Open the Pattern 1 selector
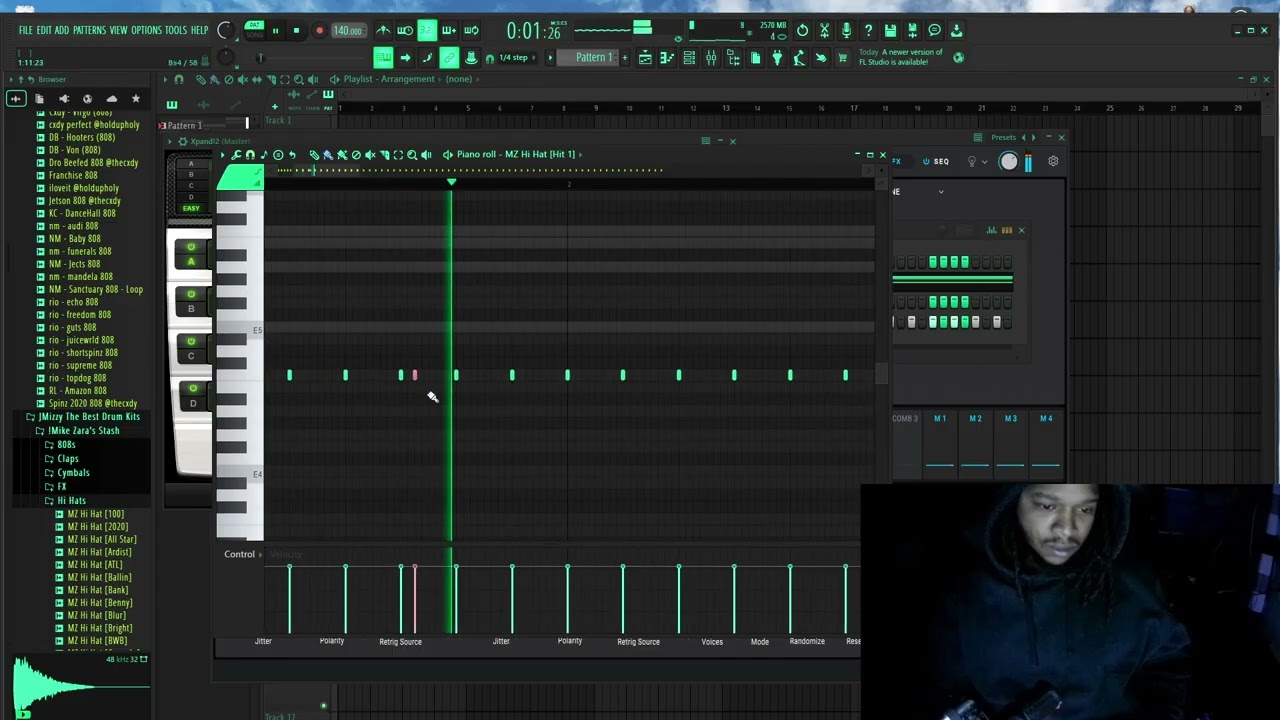 coord(593,58)
